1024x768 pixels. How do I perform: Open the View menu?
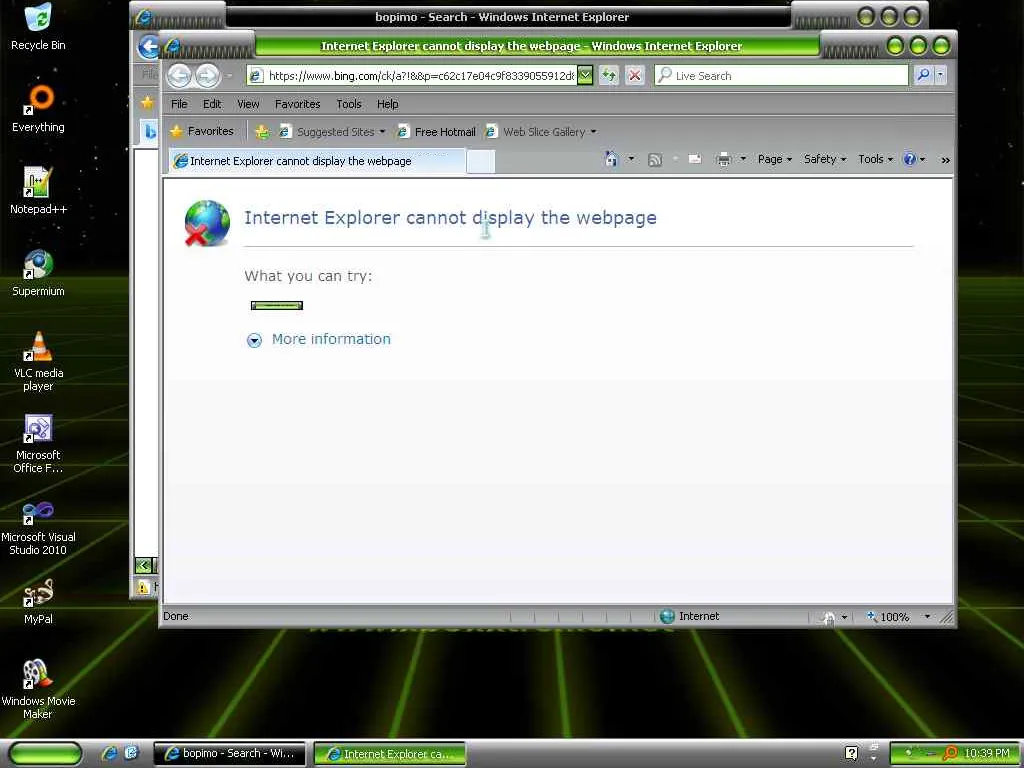tap(248, 104)
